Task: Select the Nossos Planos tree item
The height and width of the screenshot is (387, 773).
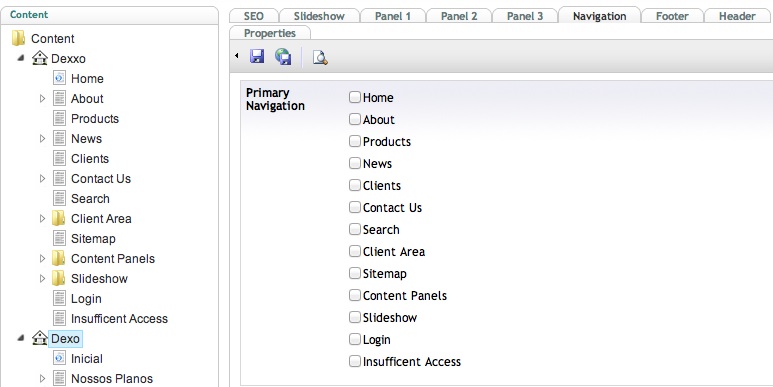Action: point(112,379)
